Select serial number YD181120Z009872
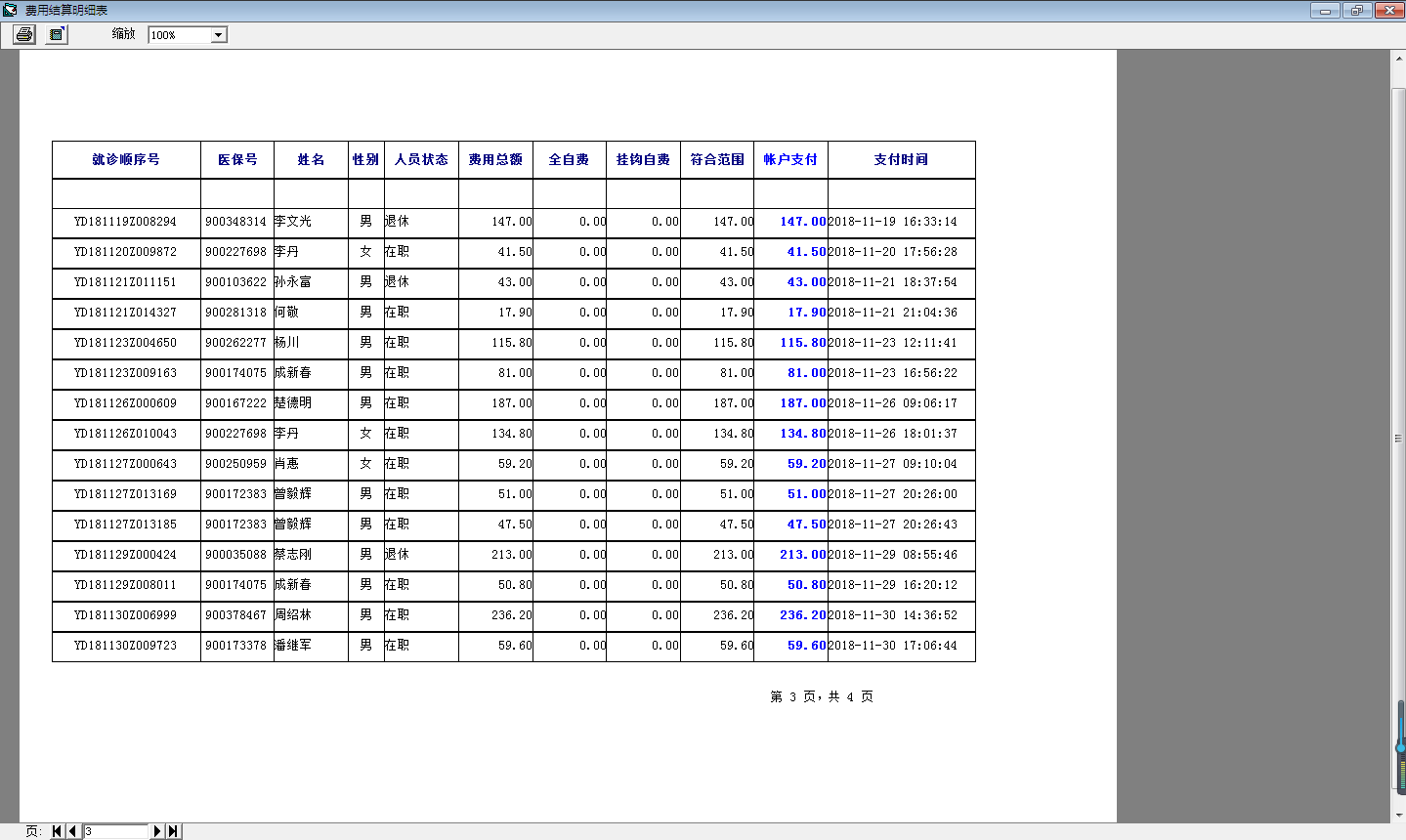The width and height of the screenshot is (1406, 840). pos(126,252)
